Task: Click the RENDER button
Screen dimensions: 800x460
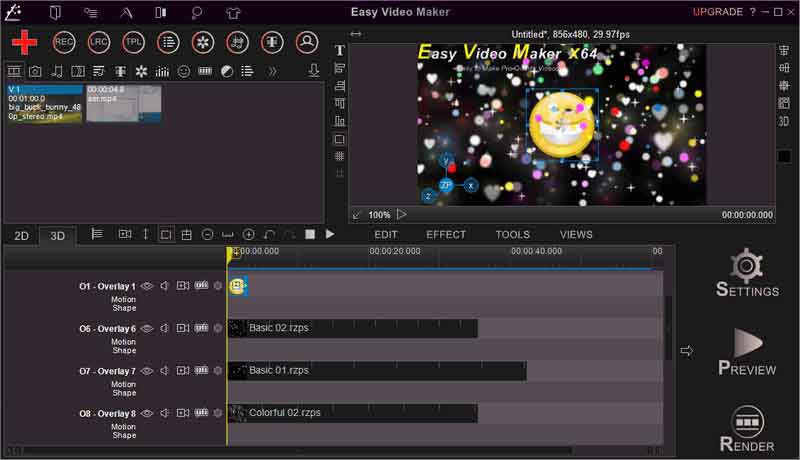Action: click(x=747, y=429)
